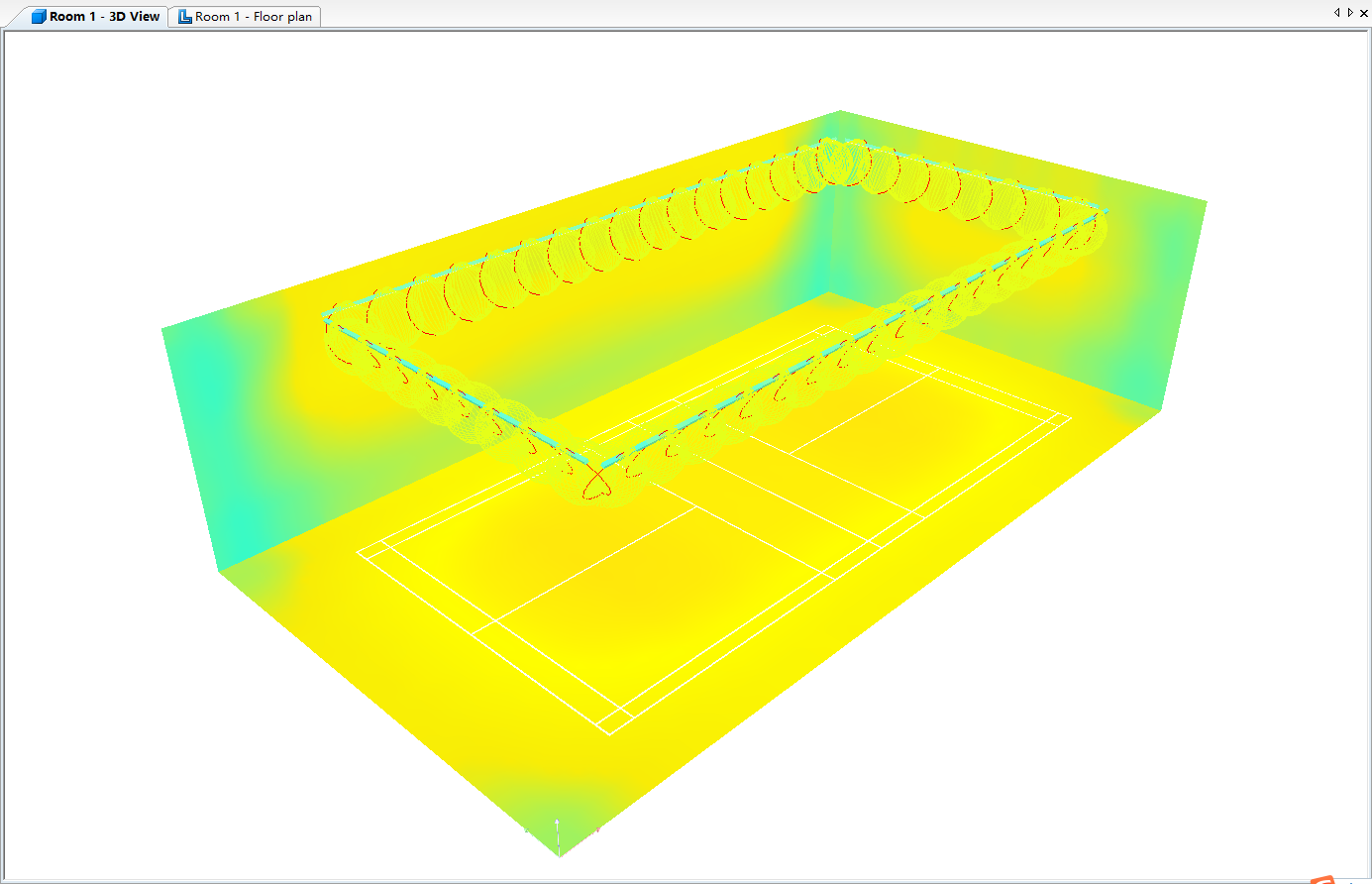This screenshot has width=1372, height=884.
Task: Click the rightmost corner of the court markings
Action: pyautogui.click(x=1071, y=418)
